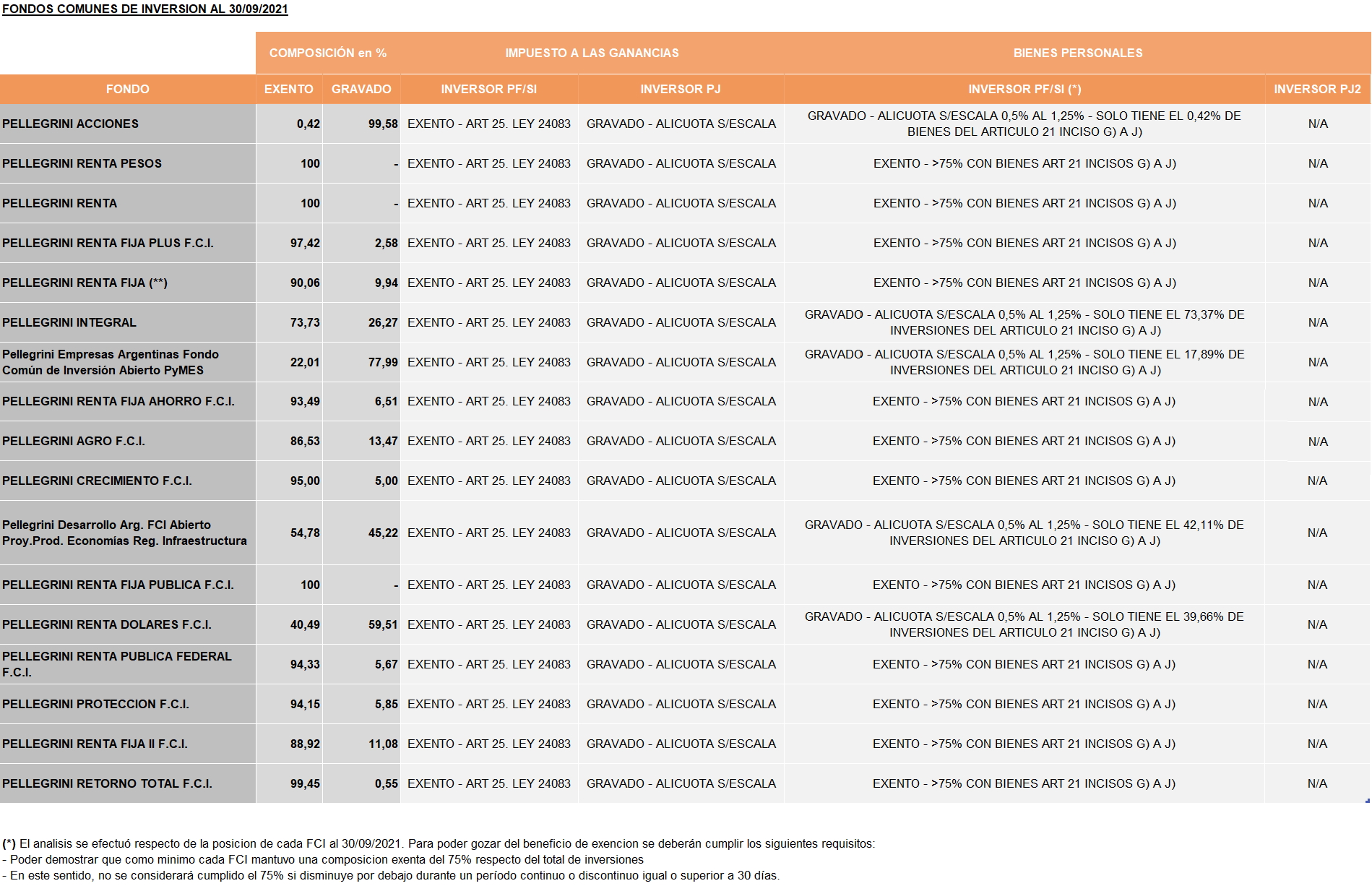Click the exento value '94,33'
Viewport: 1372px width, 886px height.
305,664
